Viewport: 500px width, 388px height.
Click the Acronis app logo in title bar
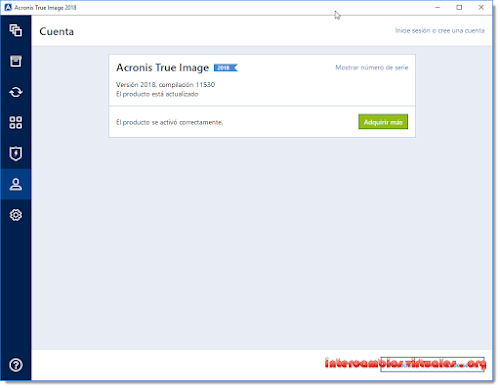pyautogui.click(x=8, y=7)
